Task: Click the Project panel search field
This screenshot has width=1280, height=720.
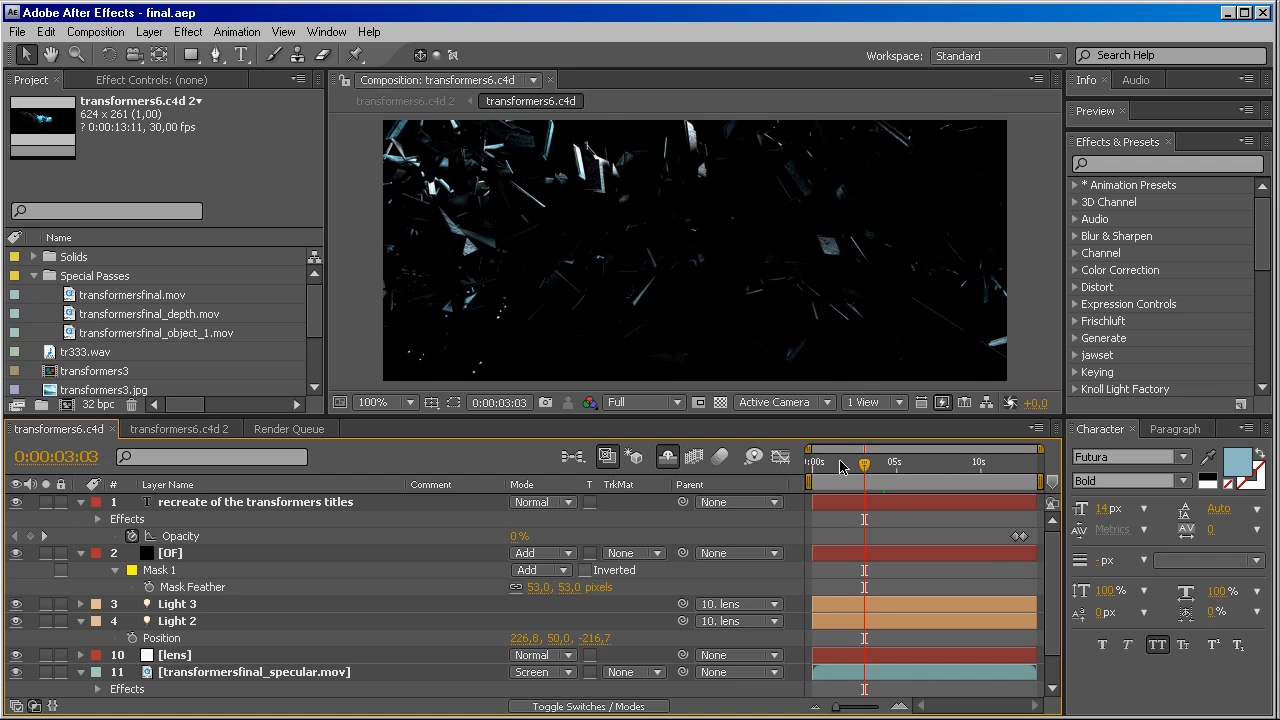Action: [x=107, y=211]
